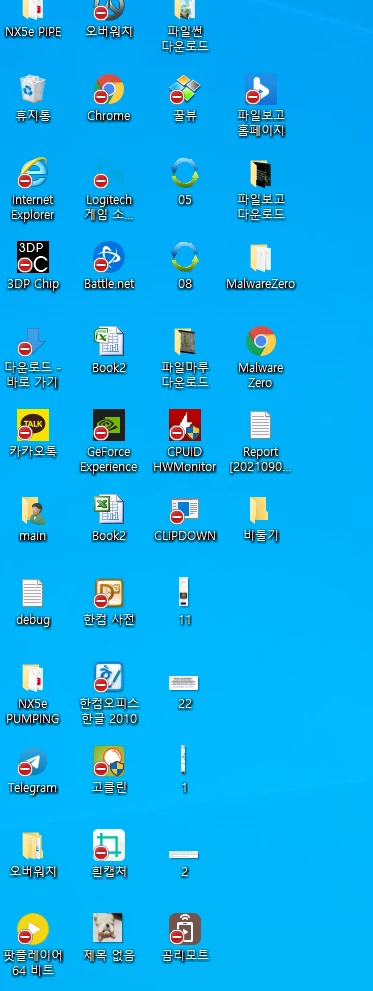Open the MalwareZero folder icon
Image resolution: width=373 pixels, height=991 pixels.
pyautogui.click(x=260, y=257)
